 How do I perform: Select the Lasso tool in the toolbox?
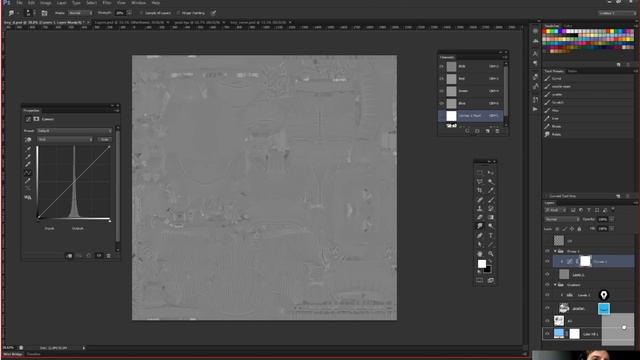480,182
